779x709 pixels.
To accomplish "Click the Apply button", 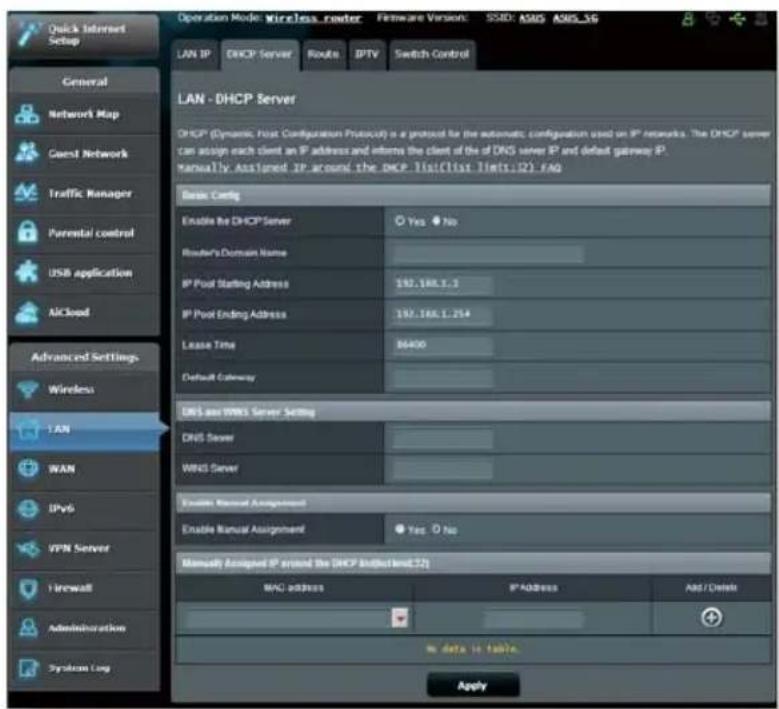I will click(x=473, y=686).
